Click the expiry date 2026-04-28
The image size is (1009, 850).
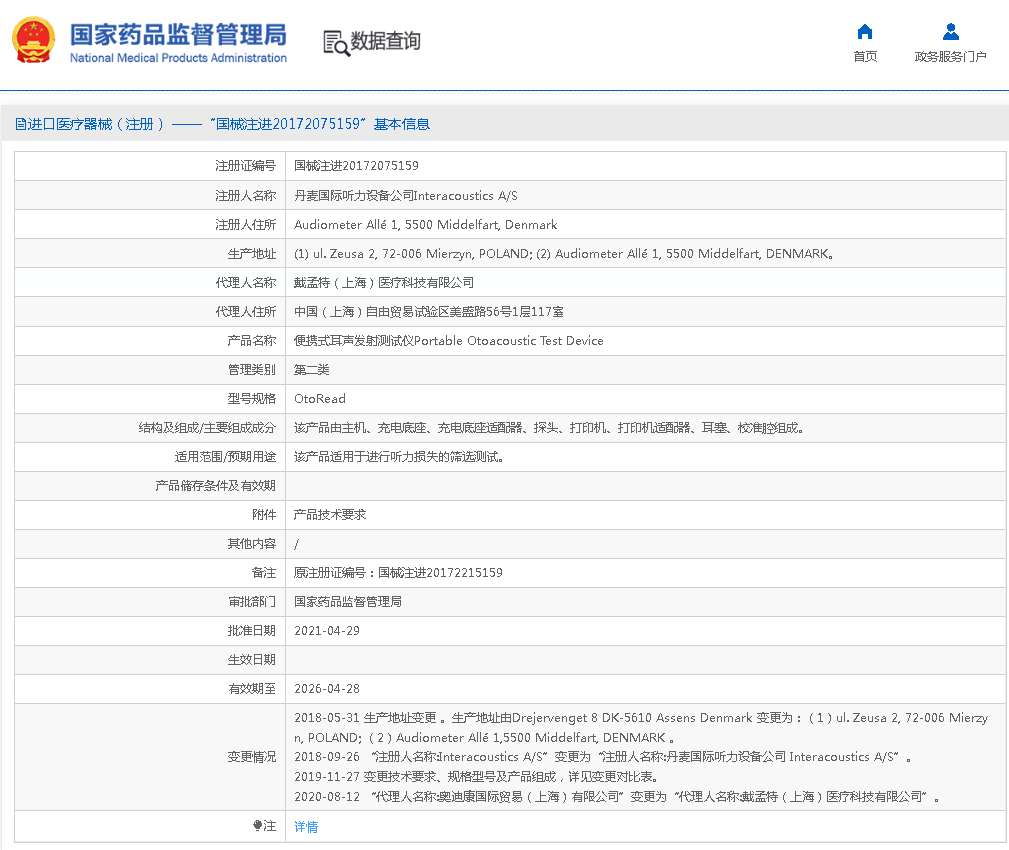click(x=327, y=689)
